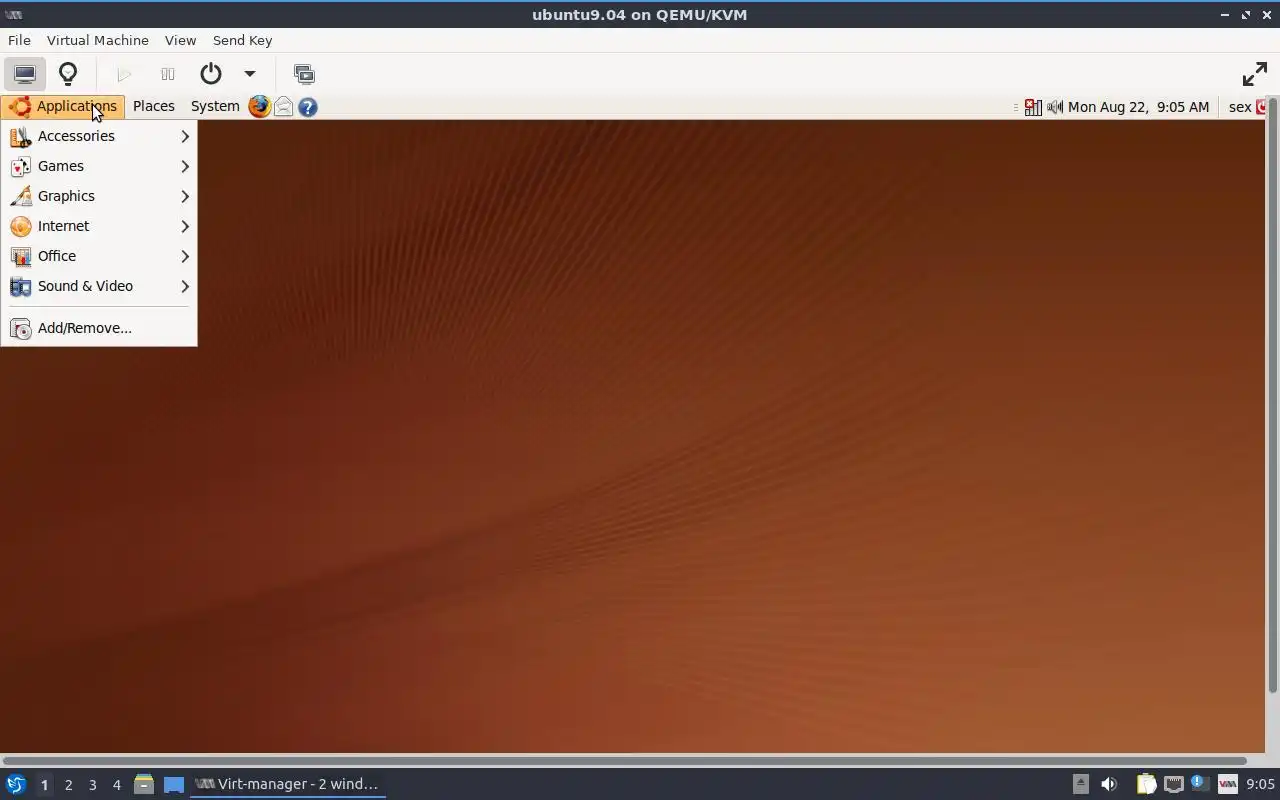Pause the virtual machine
The width and height of the screenshot is (1280, 800).
(x=168, y=74)
